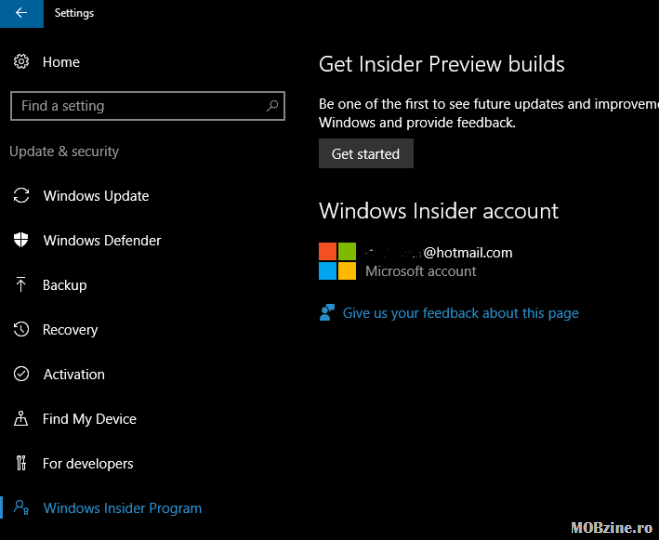Select the Activation checkmark circle icon
Screen dimensions: 659x540
pos(21,374)
